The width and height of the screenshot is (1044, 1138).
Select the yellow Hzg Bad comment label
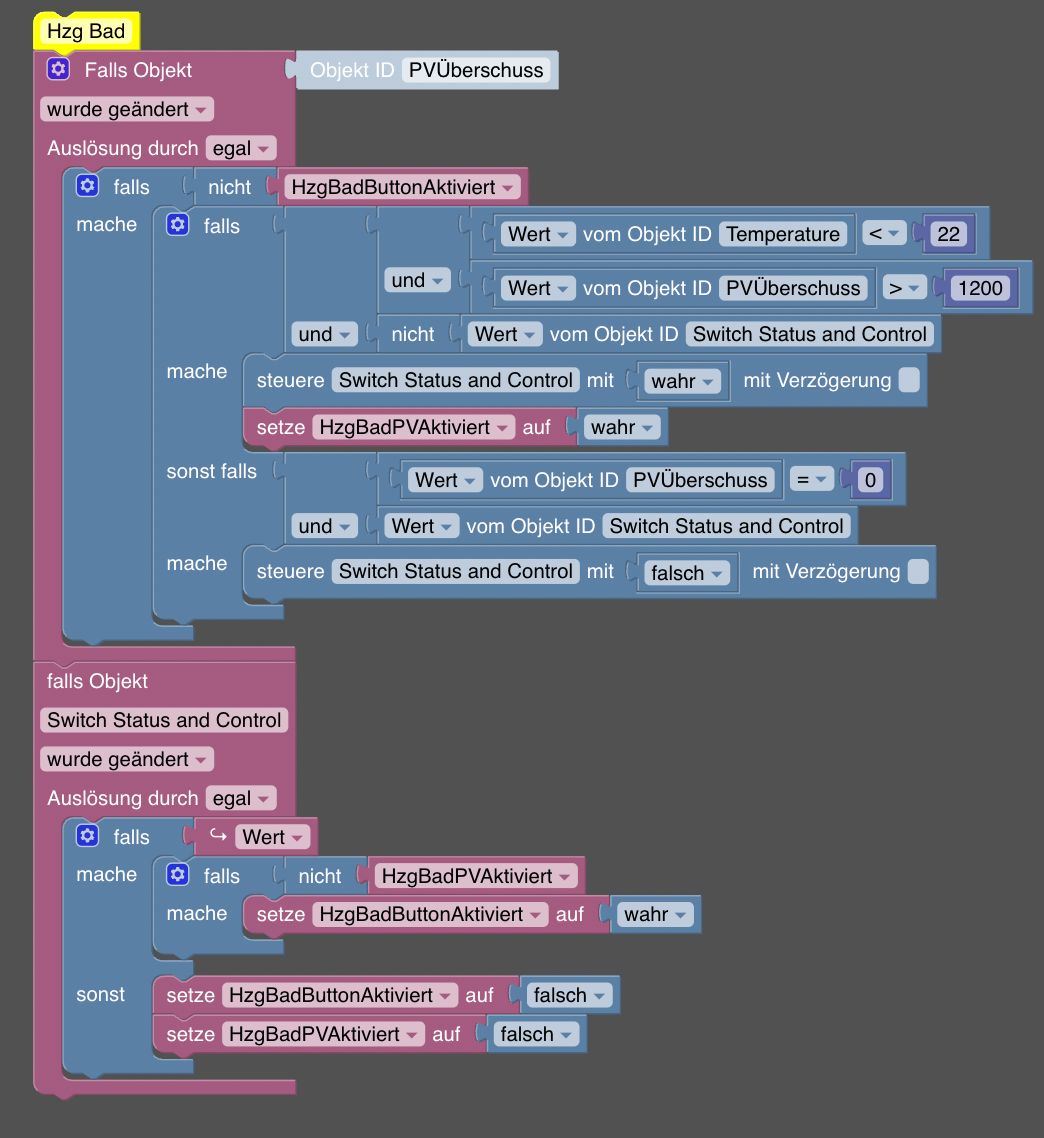(x=86, y=31)
